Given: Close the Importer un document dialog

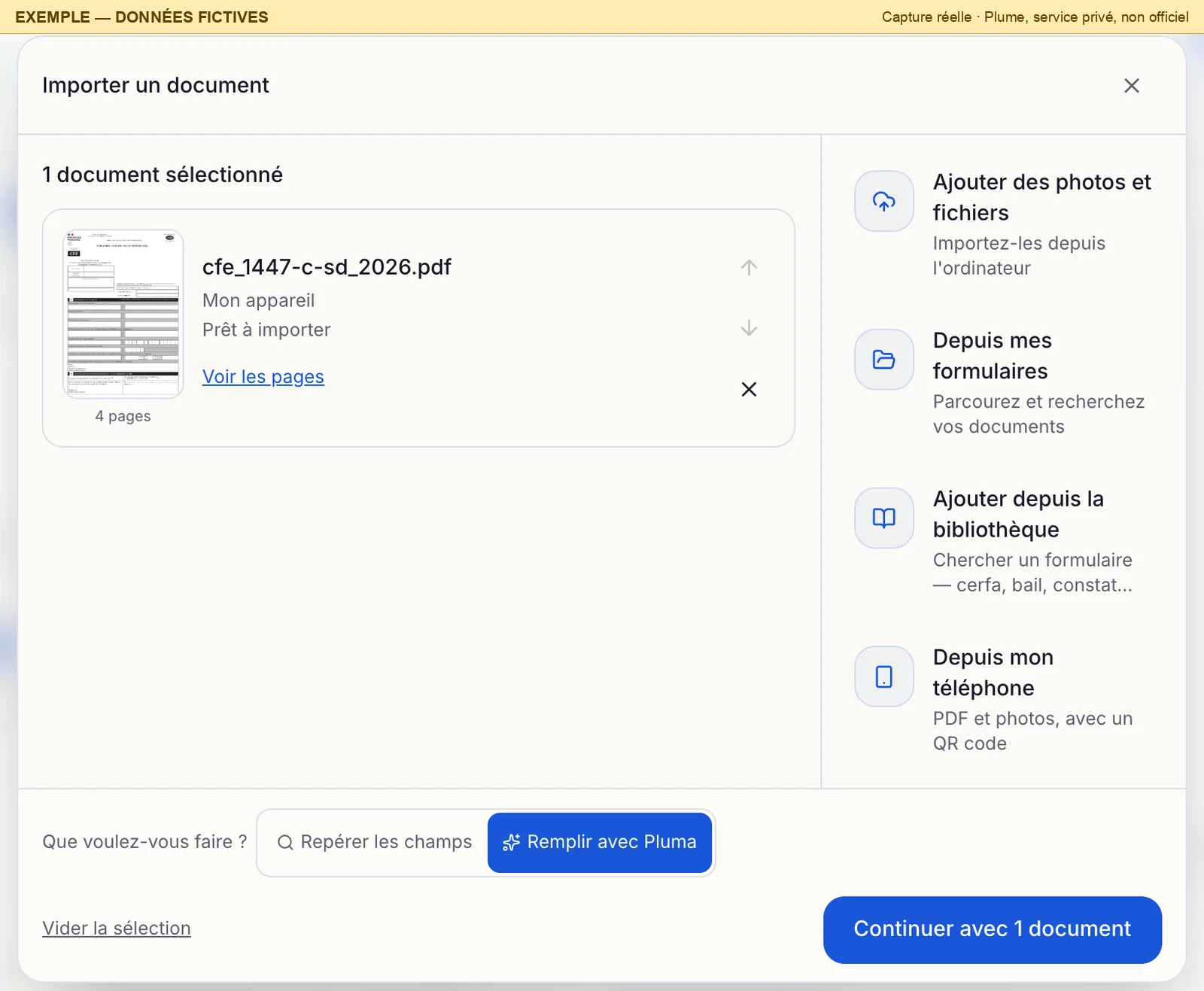Looking at the screenshot, I should (1131, 86).
